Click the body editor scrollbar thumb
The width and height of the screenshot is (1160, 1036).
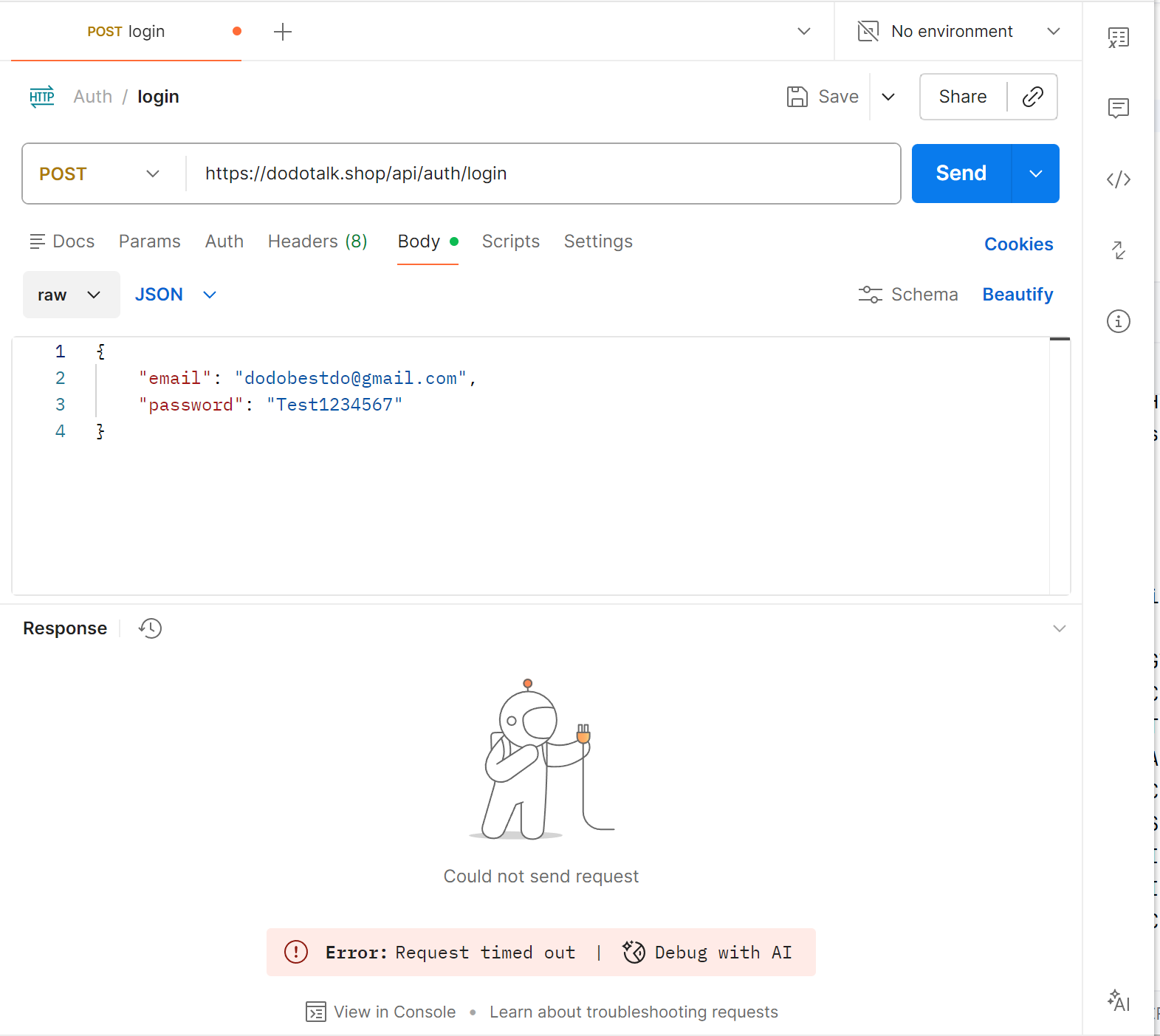(1060, 339)
